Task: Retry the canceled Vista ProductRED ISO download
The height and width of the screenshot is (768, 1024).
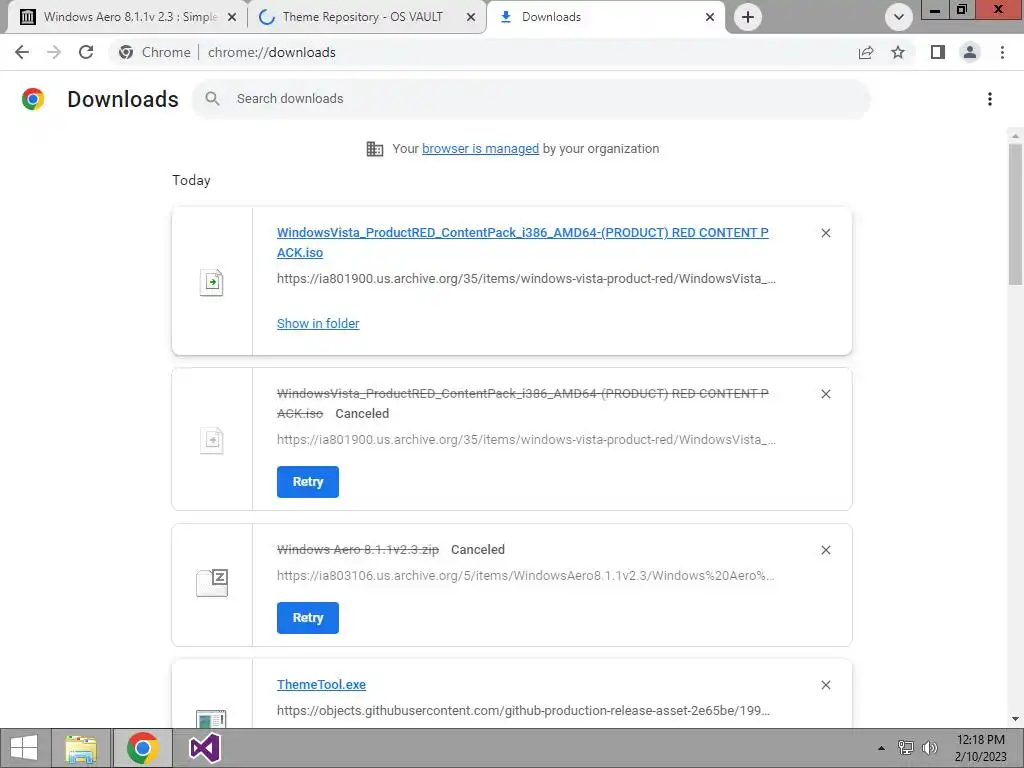Action: point(308,482)
